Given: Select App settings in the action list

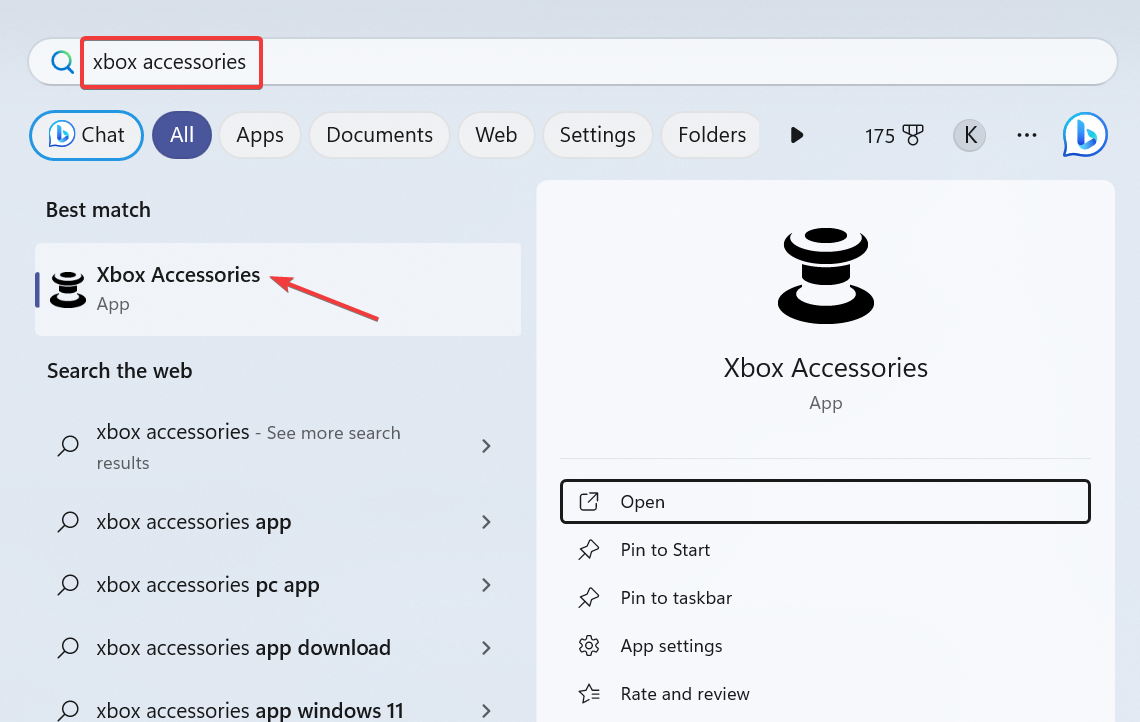Looking at the screenshot, I should coord(671,646).
